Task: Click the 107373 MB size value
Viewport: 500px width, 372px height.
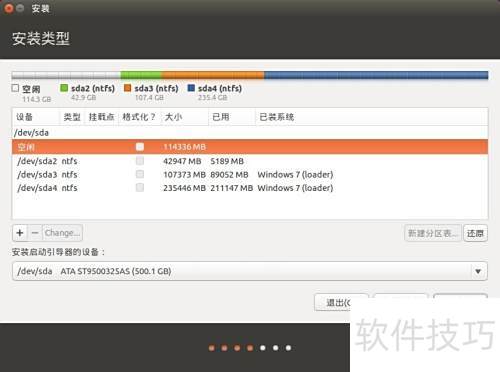Action: click(184, 174)
